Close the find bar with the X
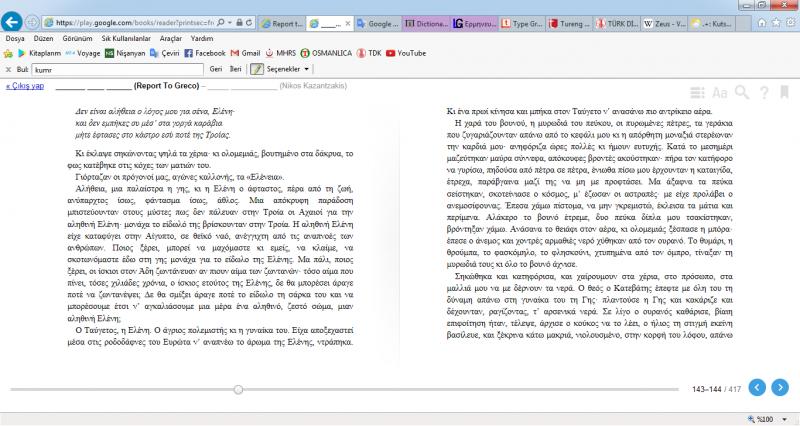Viewport: 800px width, 426px height. coord(8,69)
